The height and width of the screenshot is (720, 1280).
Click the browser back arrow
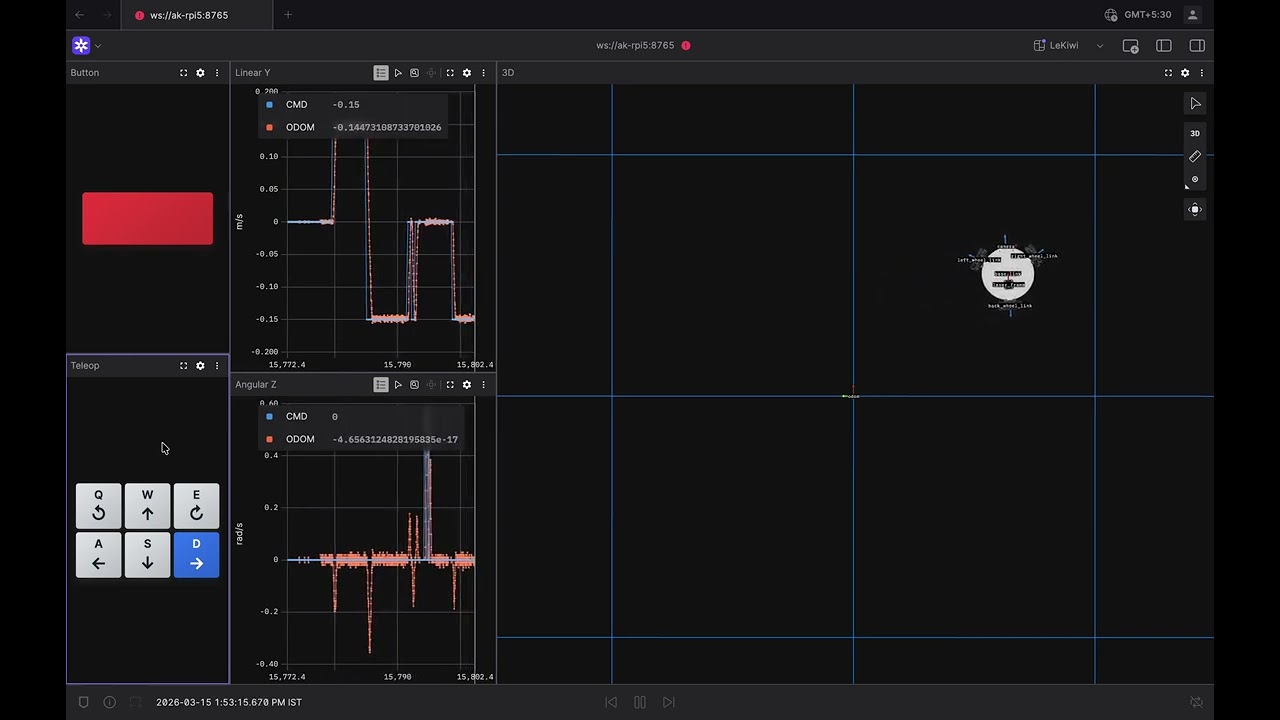80,15
